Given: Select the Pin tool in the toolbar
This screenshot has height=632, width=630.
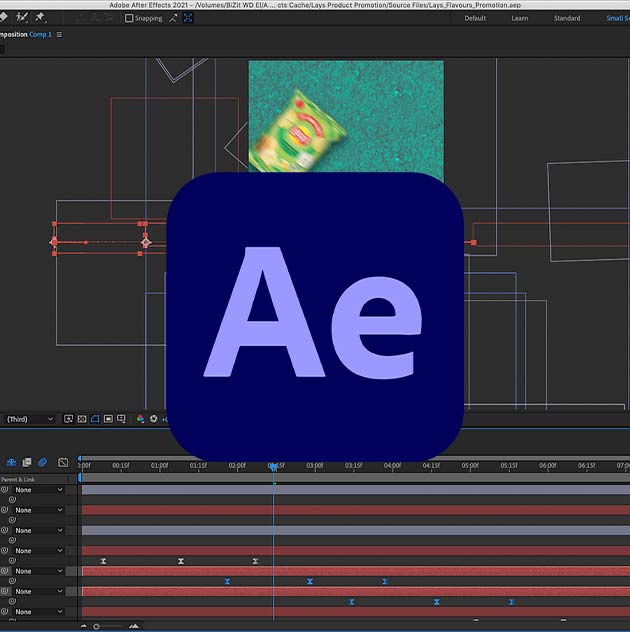Looking at the screenshot, I should pyautogui.click(x=40, y=18).
